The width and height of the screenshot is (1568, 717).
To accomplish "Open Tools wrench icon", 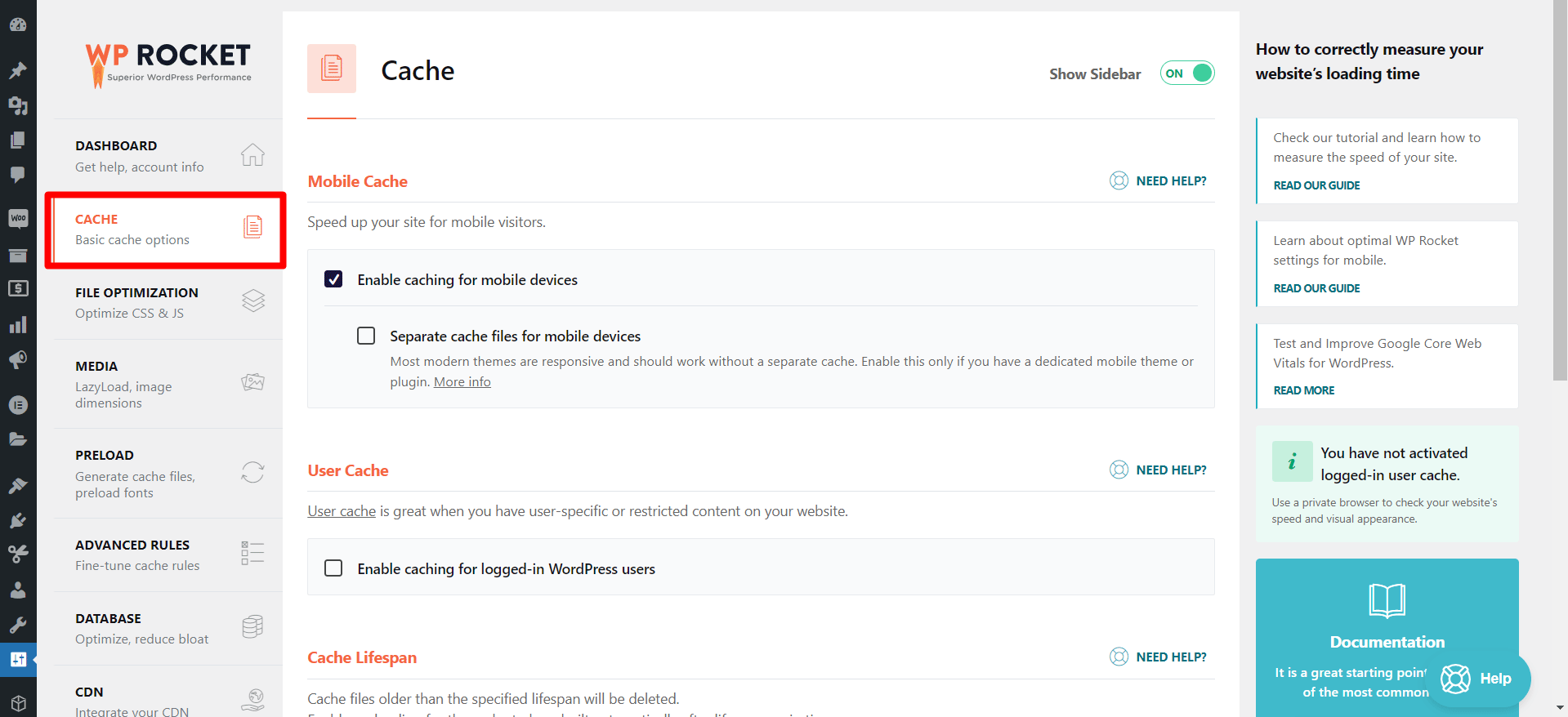I will click(x=18, y=625).
